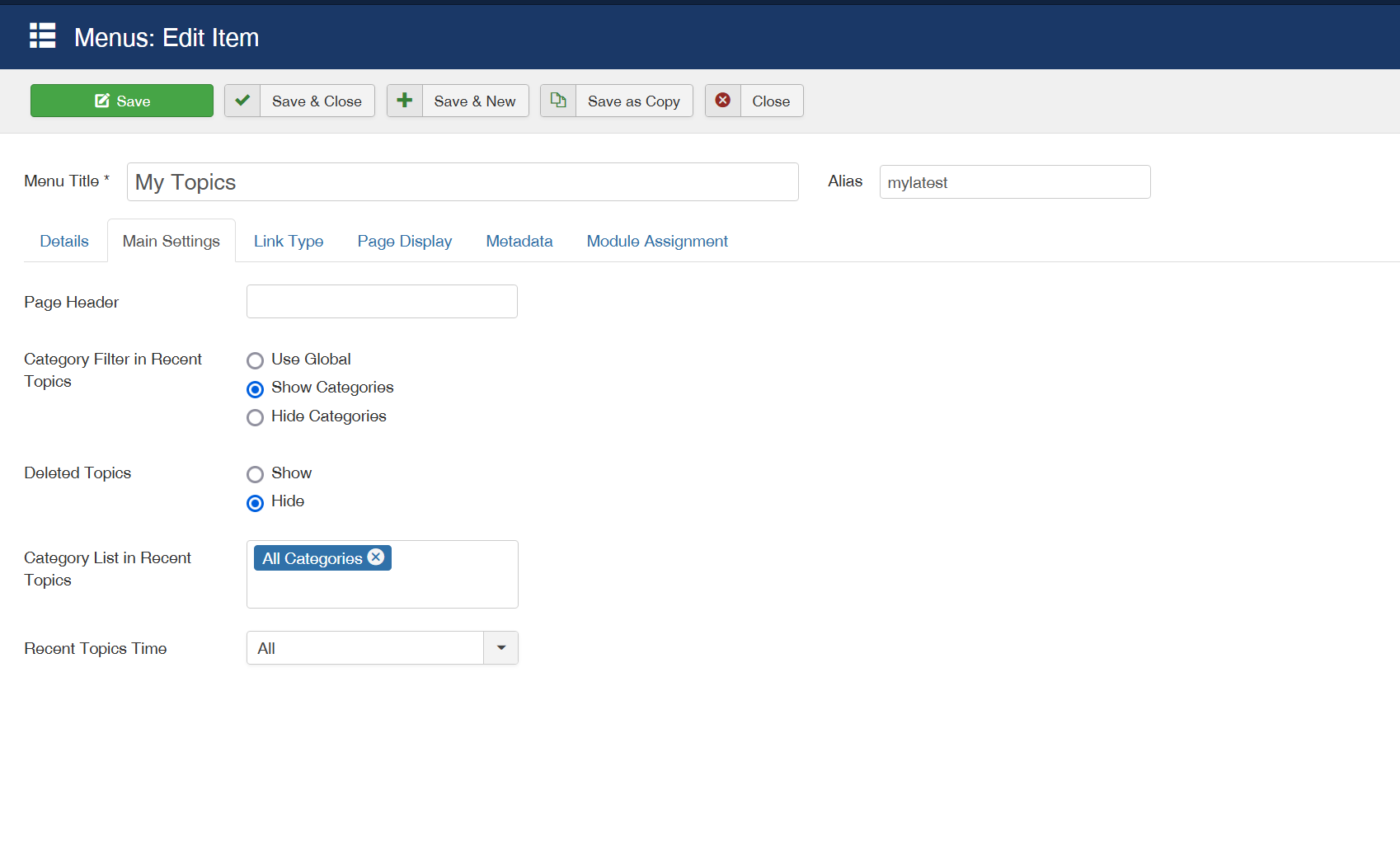
Task: Click the red X Close icon
Action: tap(723, 101)
